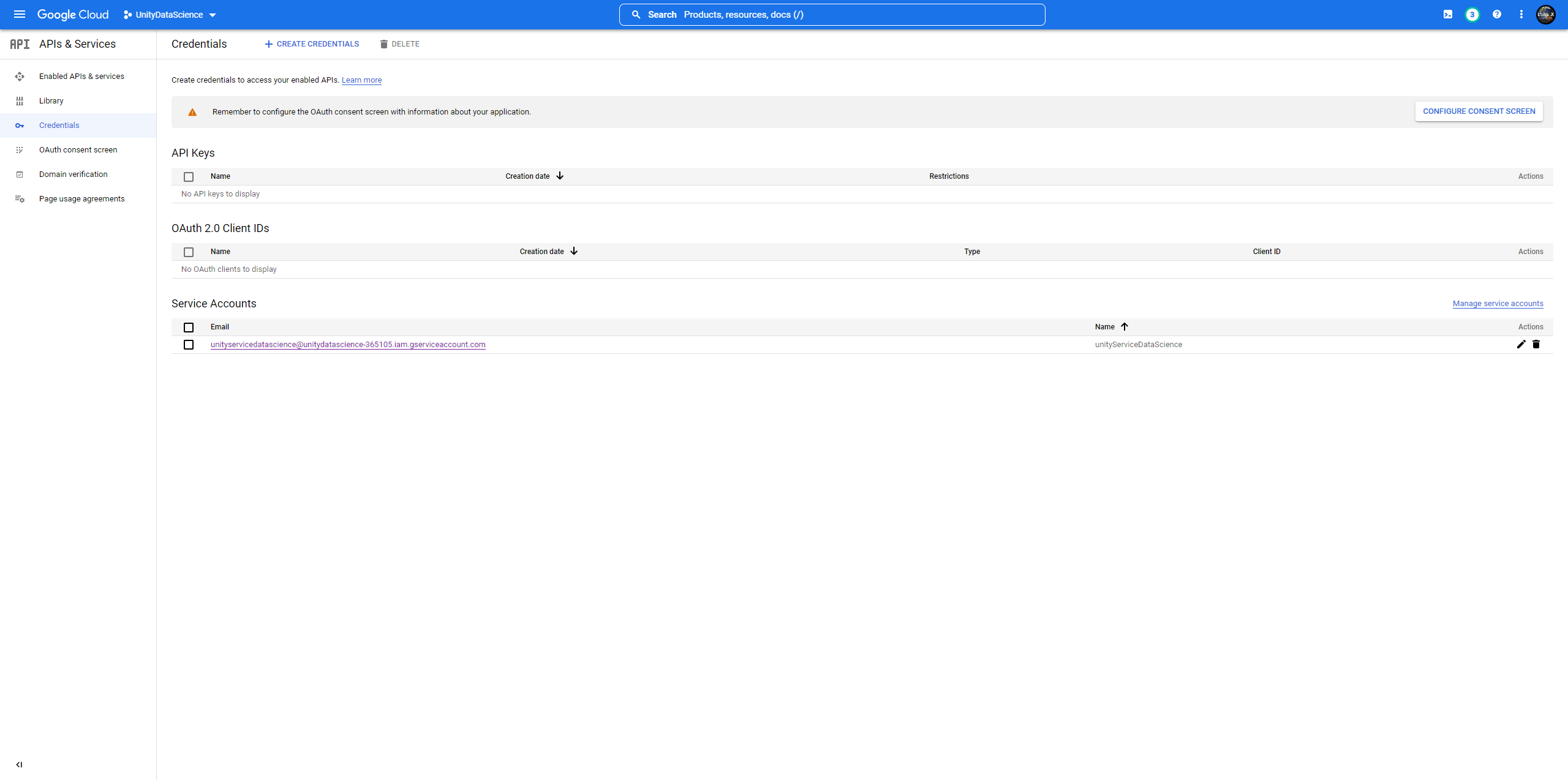
Task: Toggle the API Keys select-all checkbox
Action: click(189, 177)
